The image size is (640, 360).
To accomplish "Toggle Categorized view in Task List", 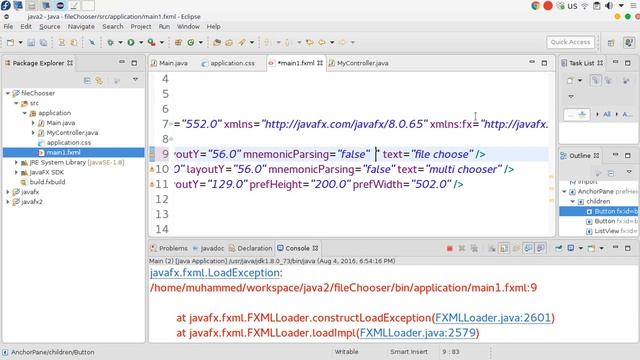I will [x=596, y=80].
